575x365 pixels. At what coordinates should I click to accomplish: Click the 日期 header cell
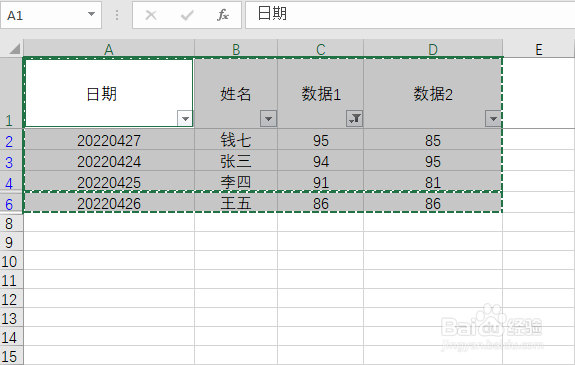tap(109, 93)
